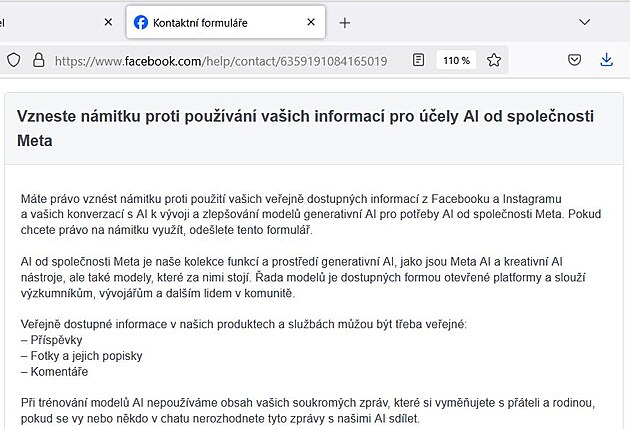Image resolution: width=630 pixels, height=429 pixels.
Task: Close the partially visible left tab
Action: tap(108, 22)
